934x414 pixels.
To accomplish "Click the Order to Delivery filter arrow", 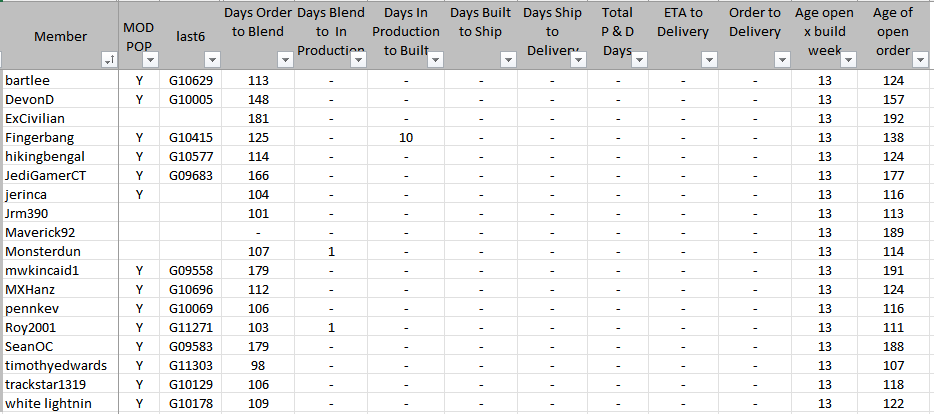I will coord(780,61).
